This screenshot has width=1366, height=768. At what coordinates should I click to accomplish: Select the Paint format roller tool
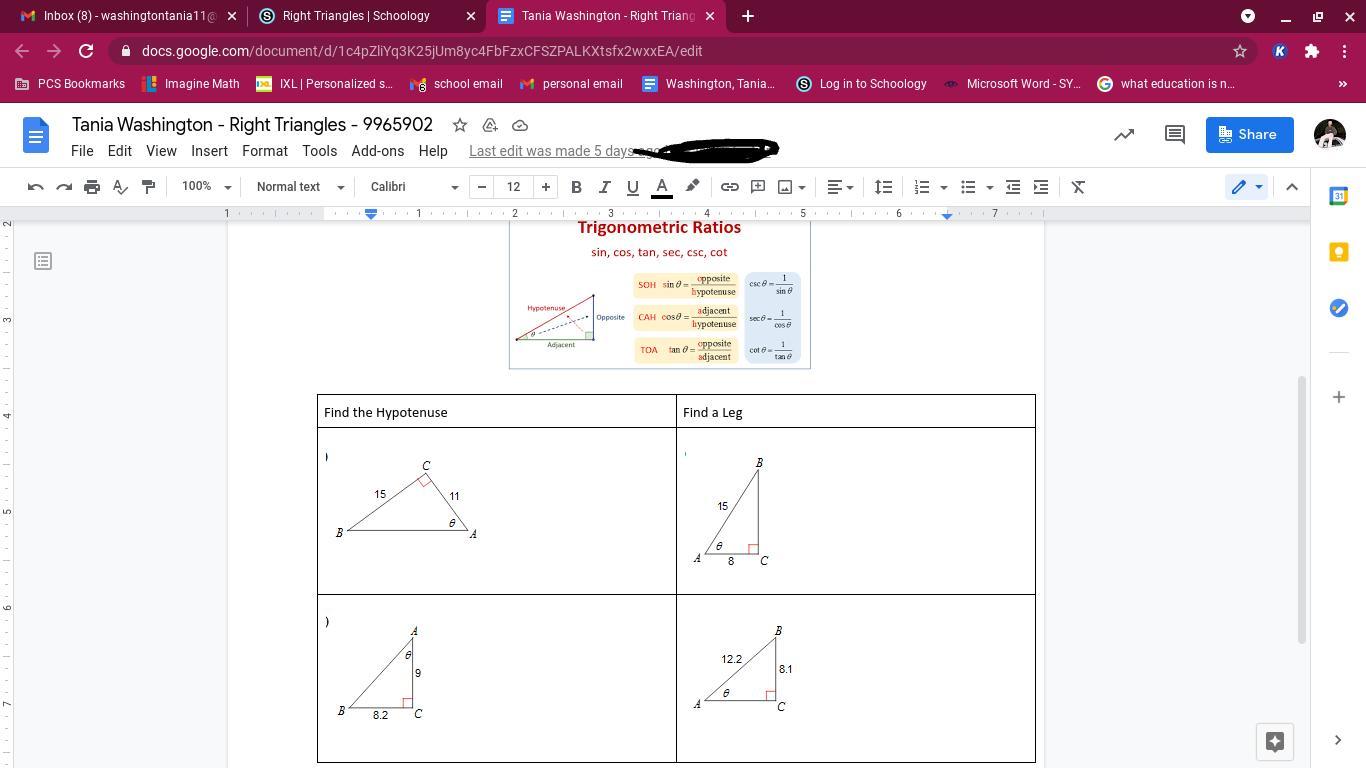148,187
